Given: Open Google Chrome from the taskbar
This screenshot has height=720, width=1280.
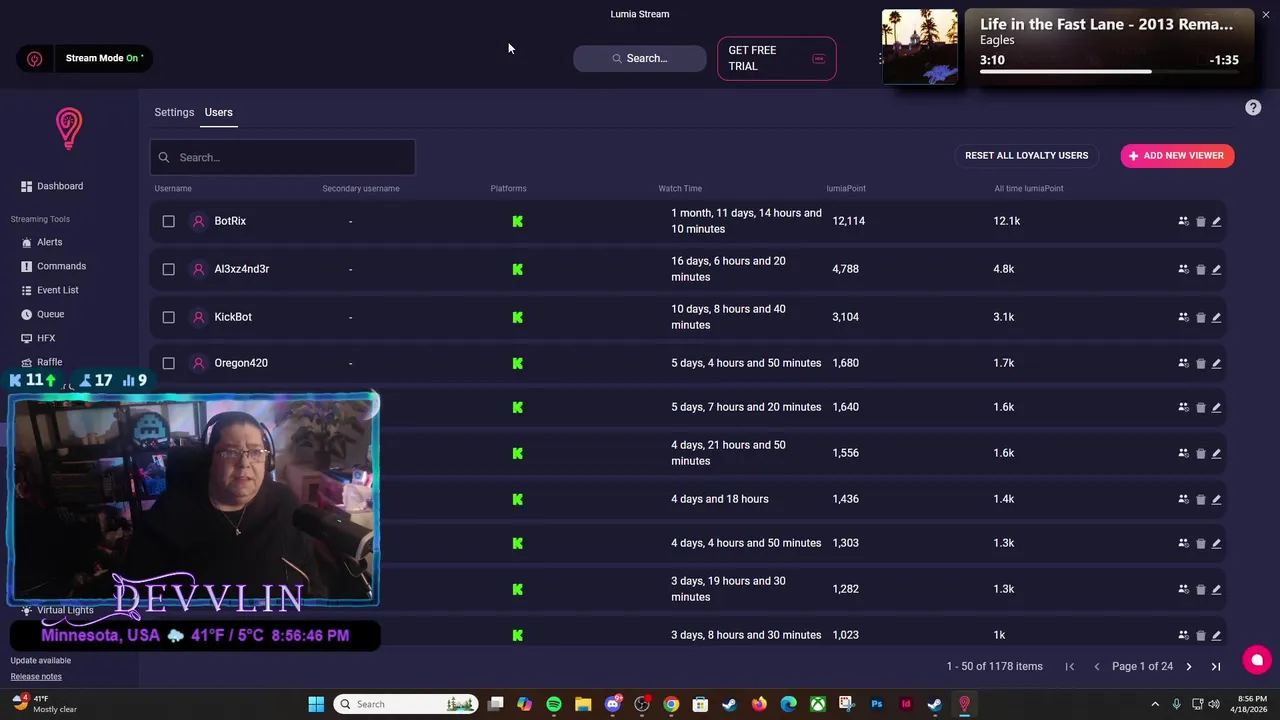Looking at the screenshot, I should tap(671, 704).
